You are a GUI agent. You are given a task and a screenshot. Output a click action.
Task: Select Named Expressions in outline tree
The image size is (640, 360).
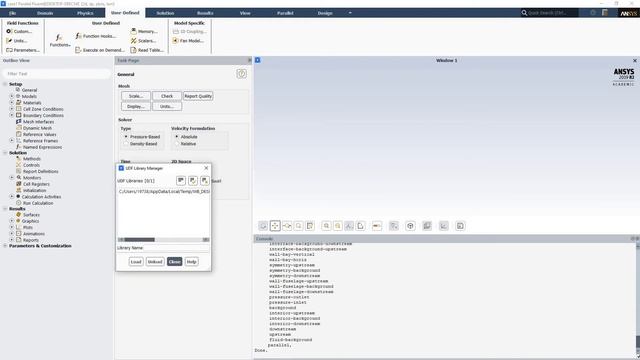pyautogui.click(x=39, y=147)
